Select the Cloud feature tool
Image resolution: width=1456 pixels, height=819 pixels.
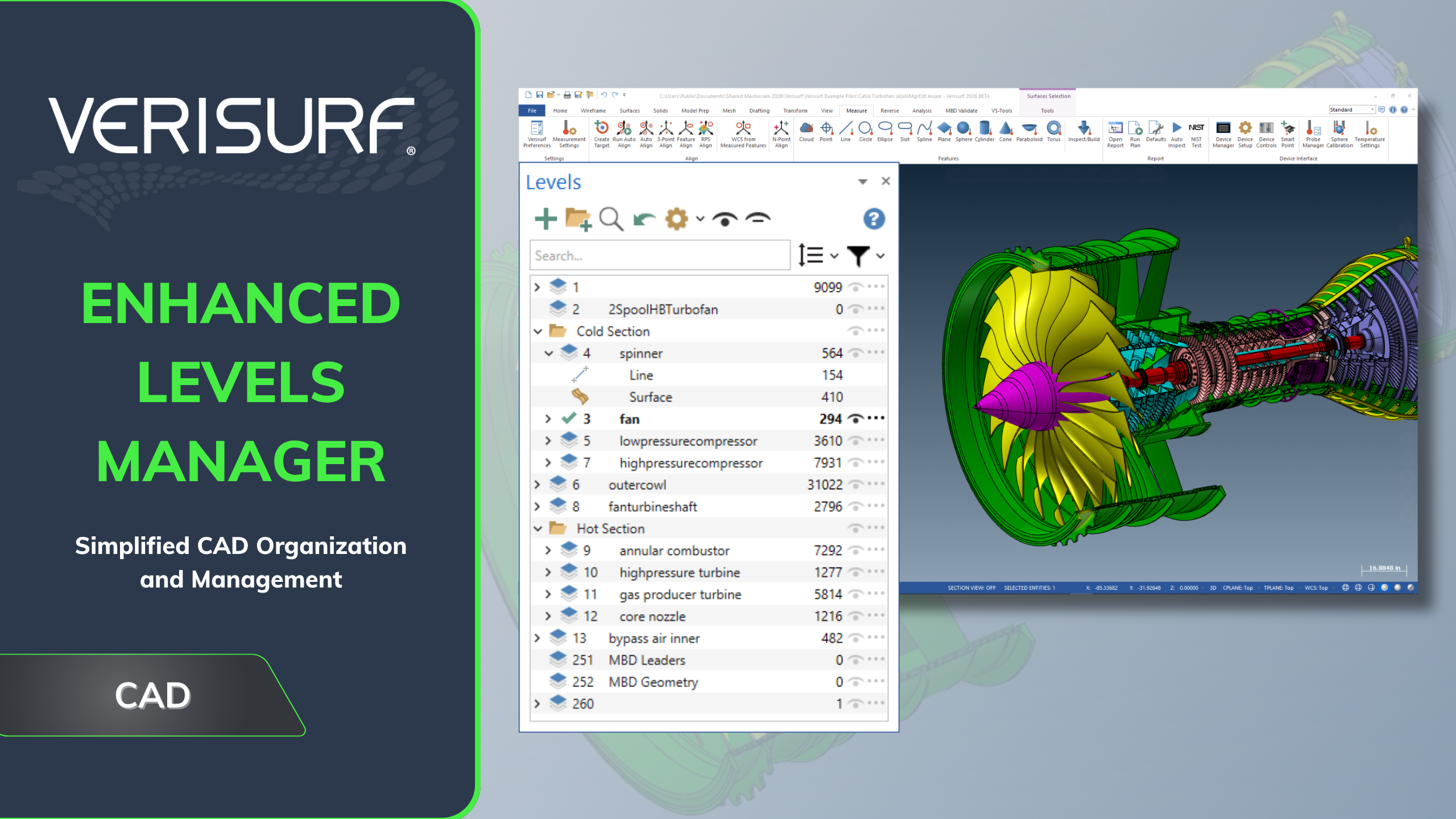tap(806, 131)
